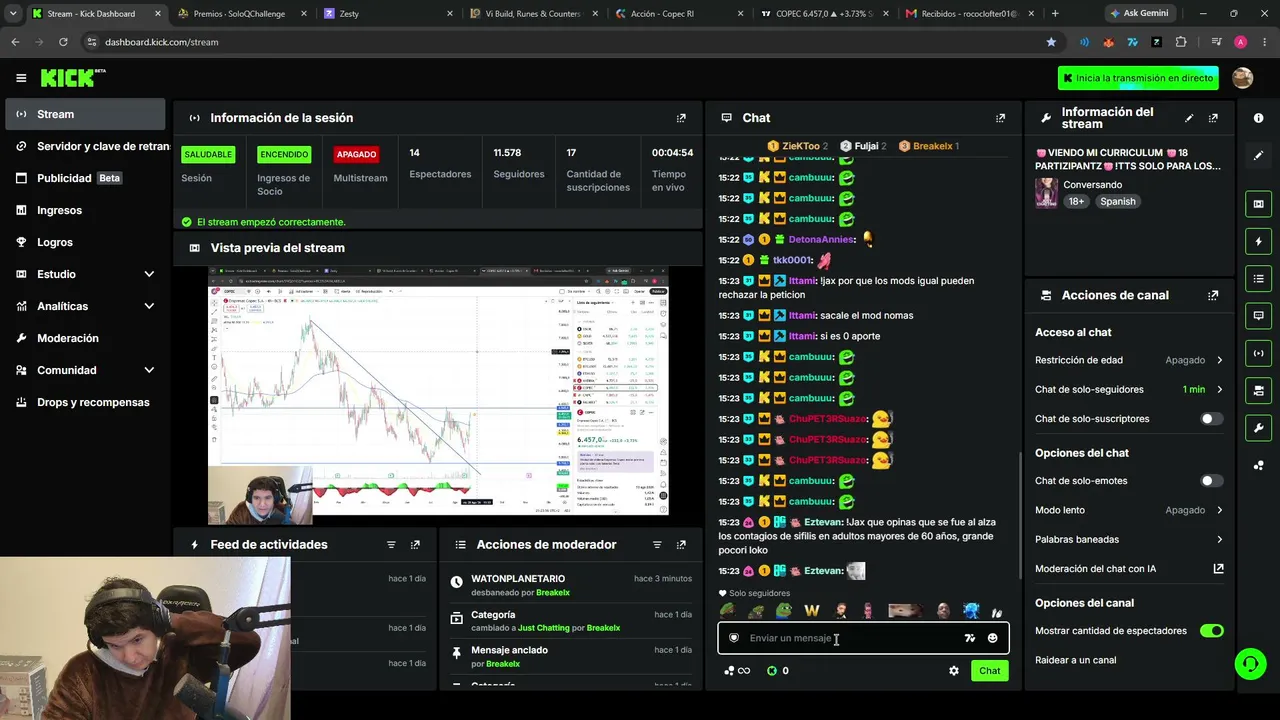
Task: Open the Moderación sidebar item
Action: coord(85,338)
